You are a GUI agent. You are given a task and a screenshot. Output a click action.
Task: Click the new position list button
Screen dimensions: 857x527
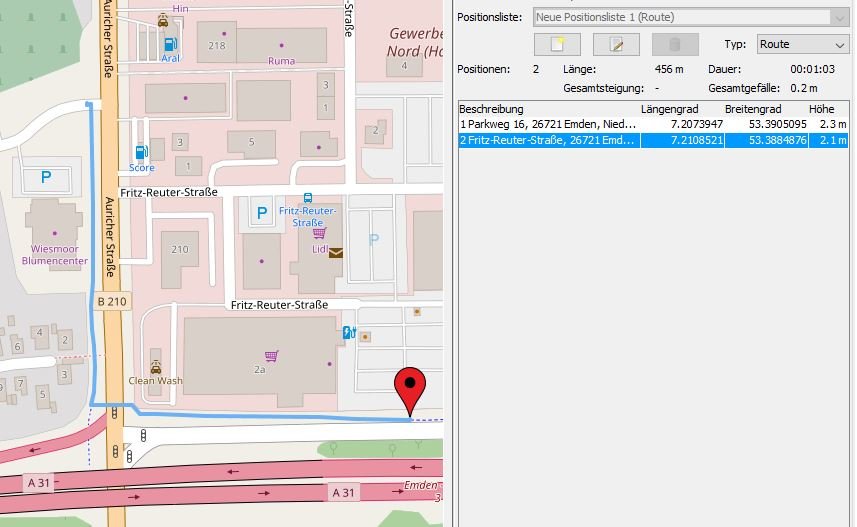click(x=557, y=44)
